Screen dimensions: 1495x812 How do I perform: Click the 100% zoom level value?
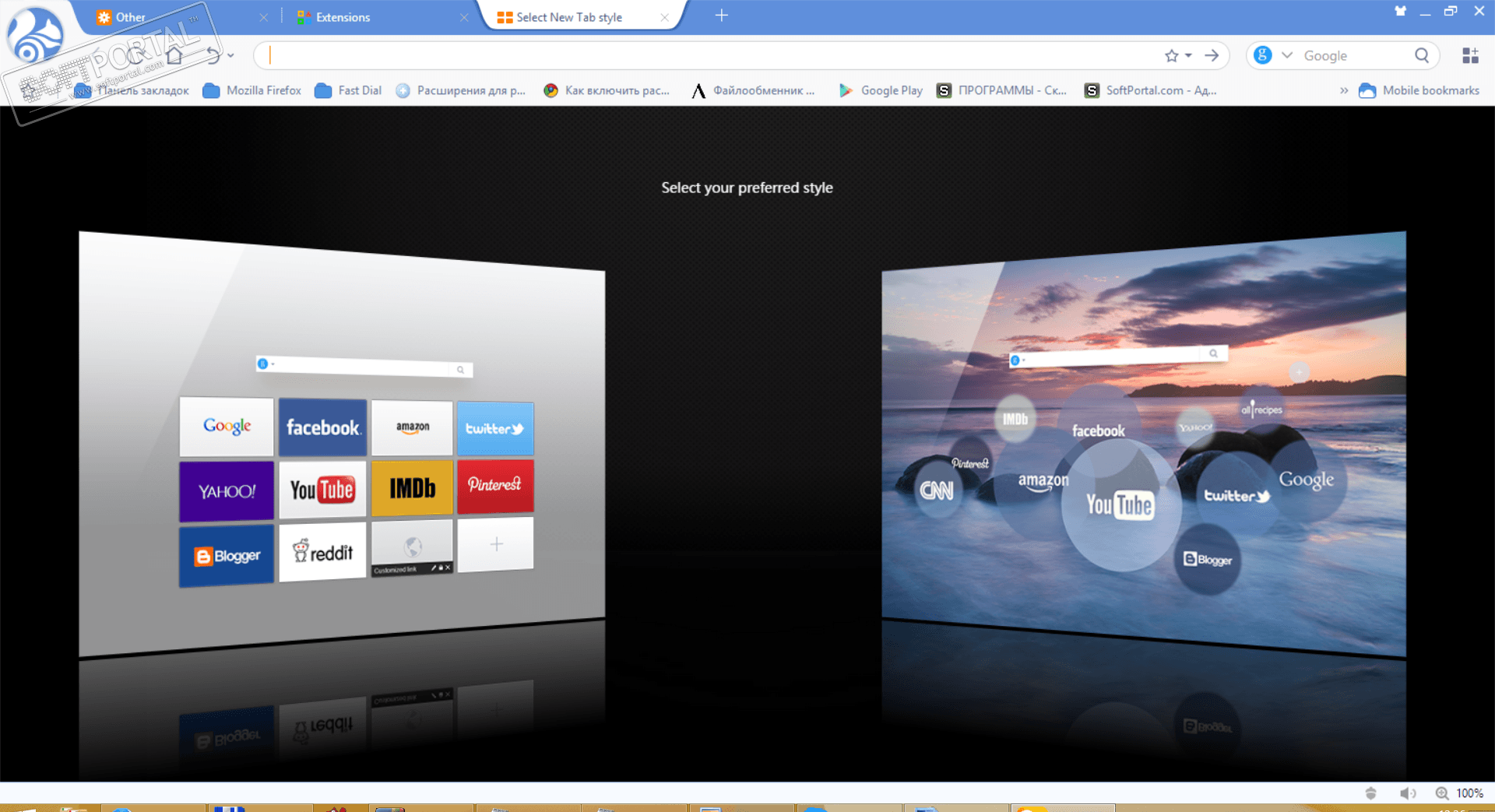point(1469,793)
